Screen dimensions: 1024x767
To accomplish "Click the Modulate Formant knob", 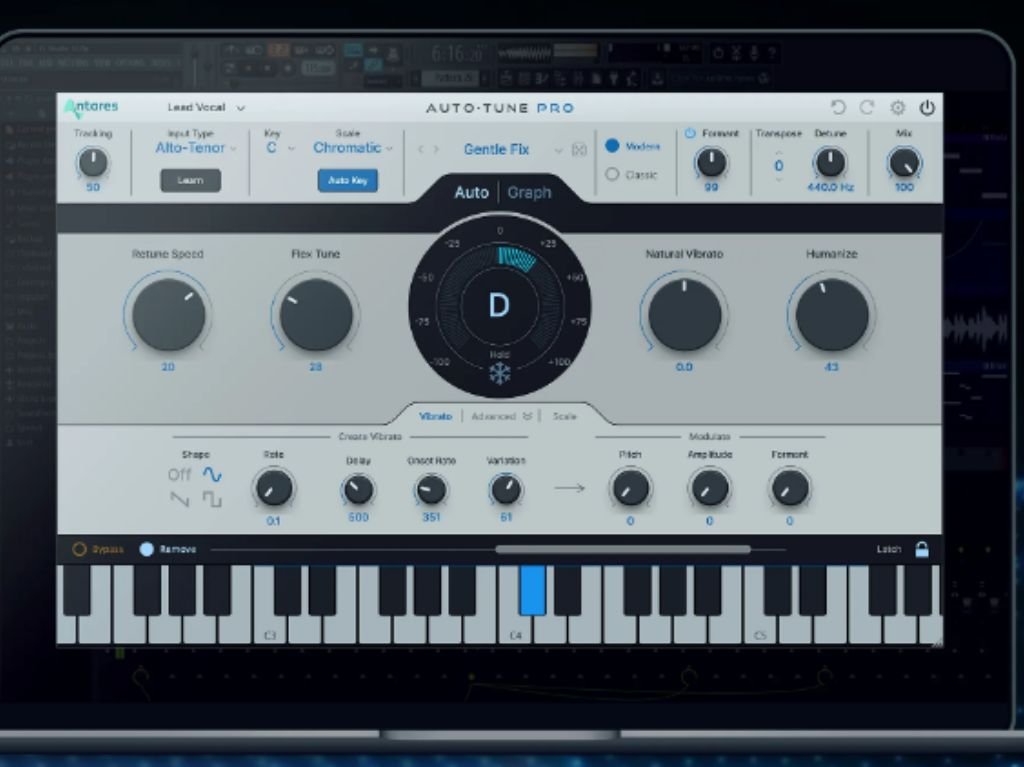I will (790, 489).
